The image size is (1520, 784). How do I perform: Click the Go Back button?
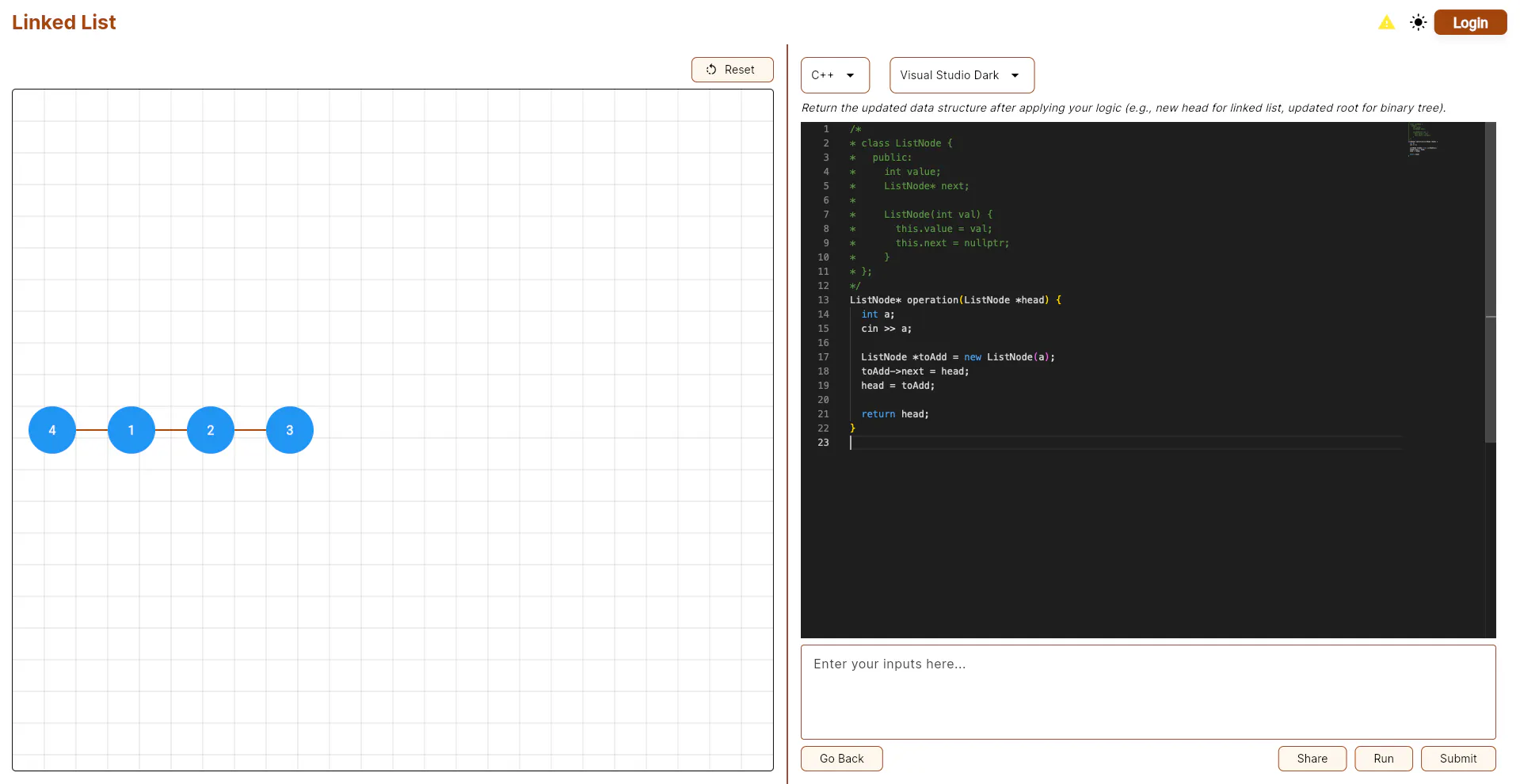[841, 759]
